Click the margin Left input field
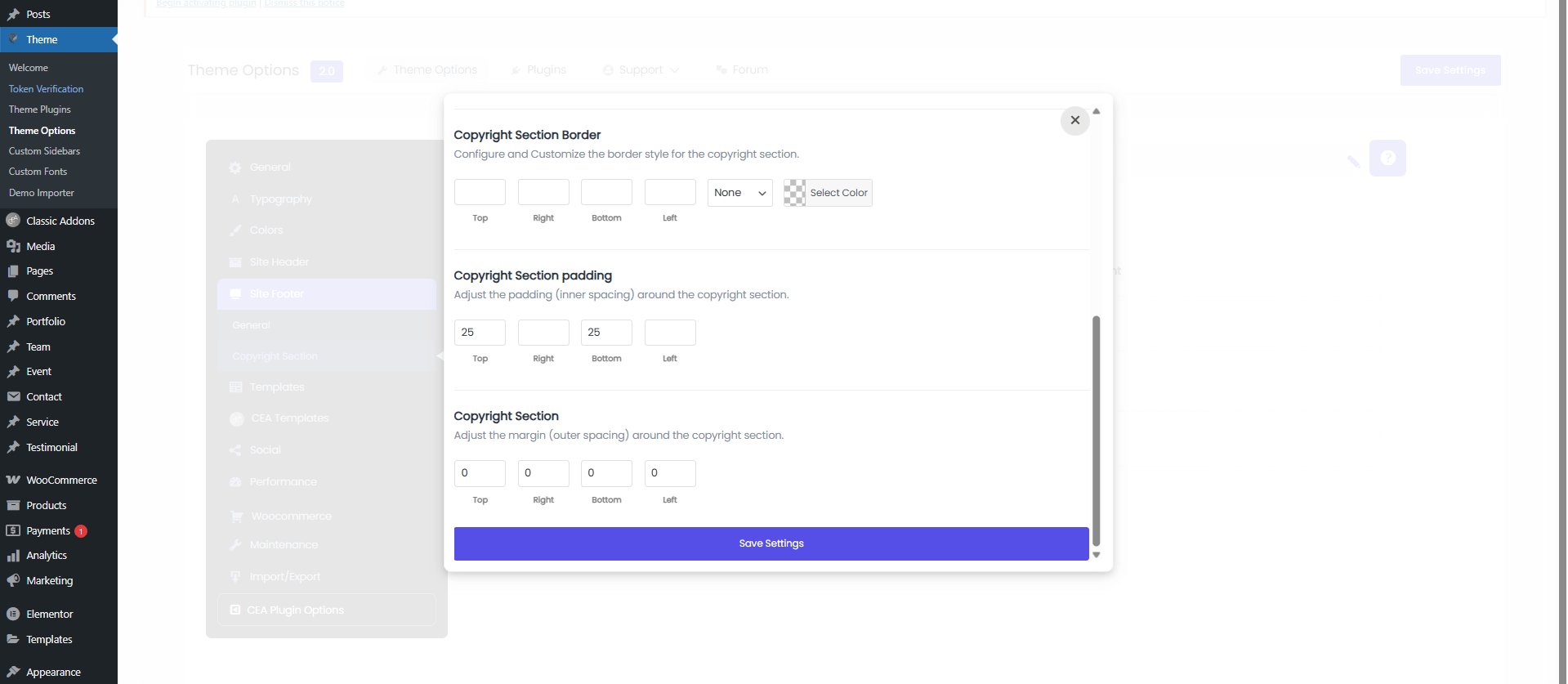 pyautogui.click(x=670, y=473)
